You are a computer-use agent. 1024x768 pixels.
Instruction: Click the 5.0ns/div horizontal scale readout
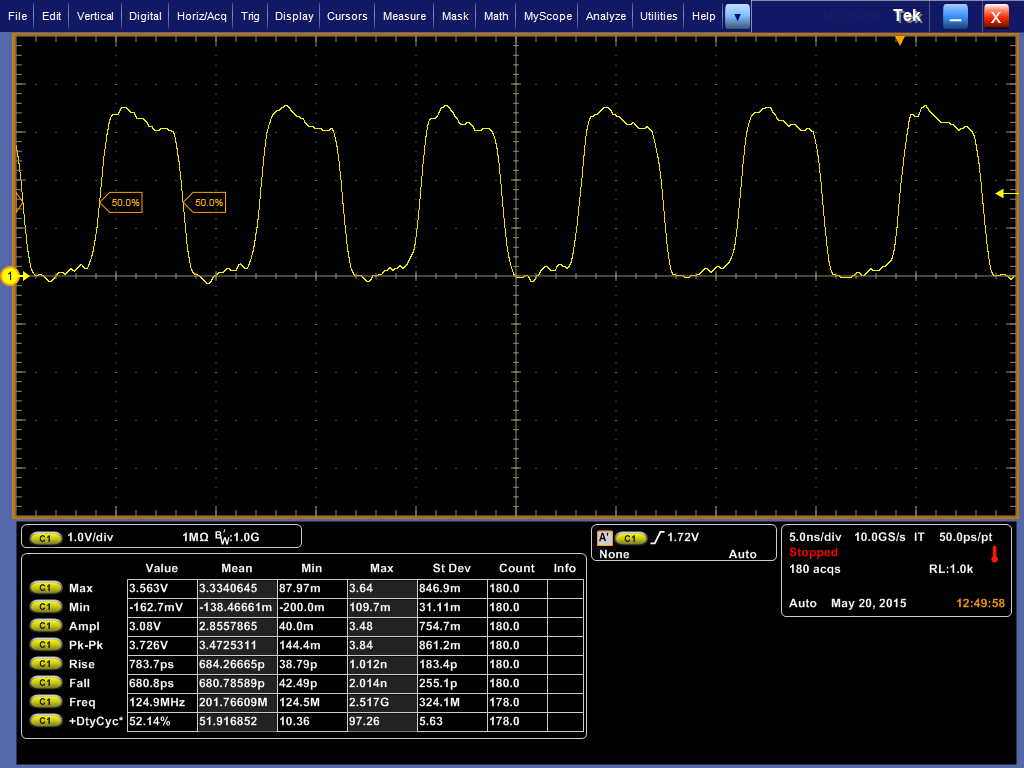click(x=815, y=537)
